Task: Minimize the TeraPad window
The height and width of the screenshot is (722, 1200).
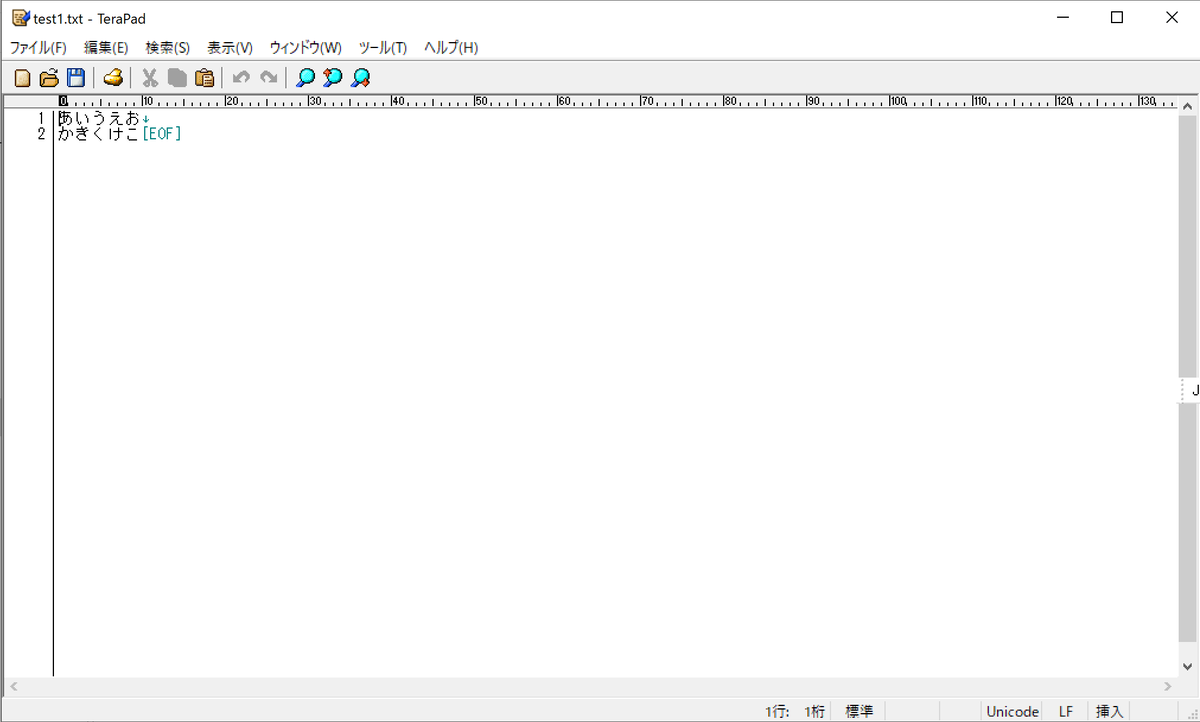Action: tap(1063, 17)
